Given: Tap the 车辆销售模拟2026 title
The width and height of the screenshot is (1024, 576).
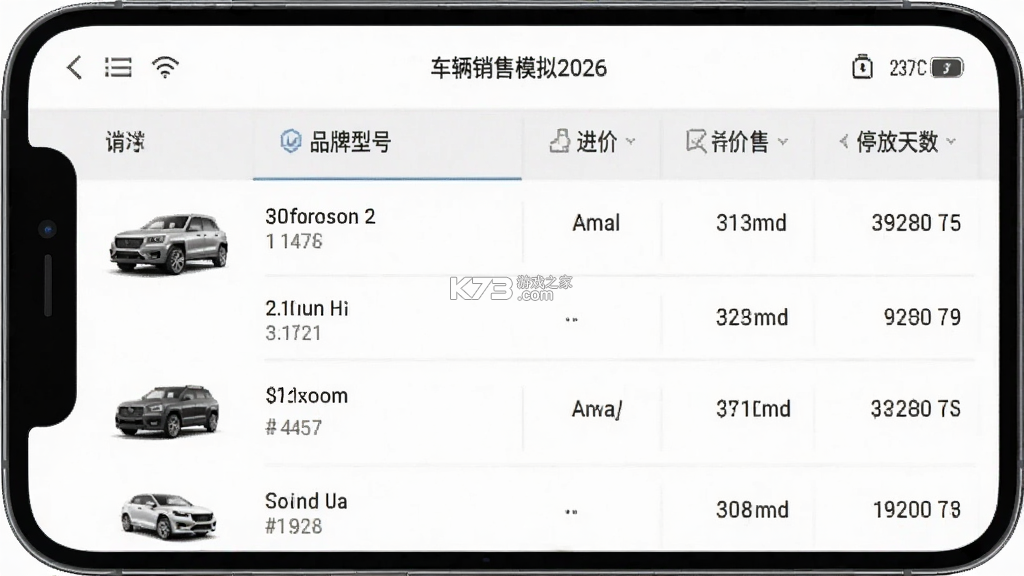Looking at the screenshot, I should tap(519, 68).
